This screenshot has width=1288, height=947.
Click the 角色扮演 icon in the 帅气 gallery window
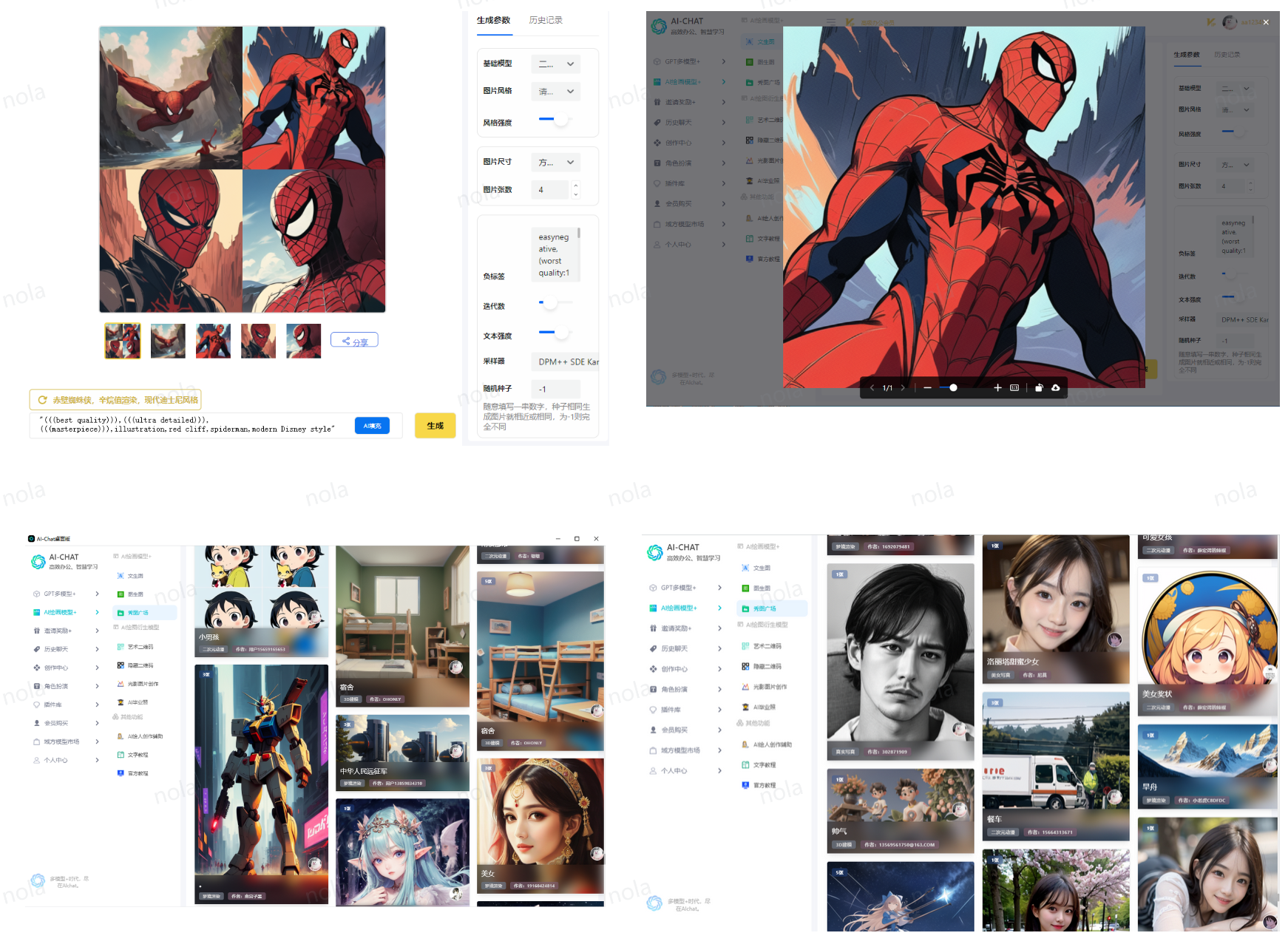pyautogui.click(x=653, y=689)
